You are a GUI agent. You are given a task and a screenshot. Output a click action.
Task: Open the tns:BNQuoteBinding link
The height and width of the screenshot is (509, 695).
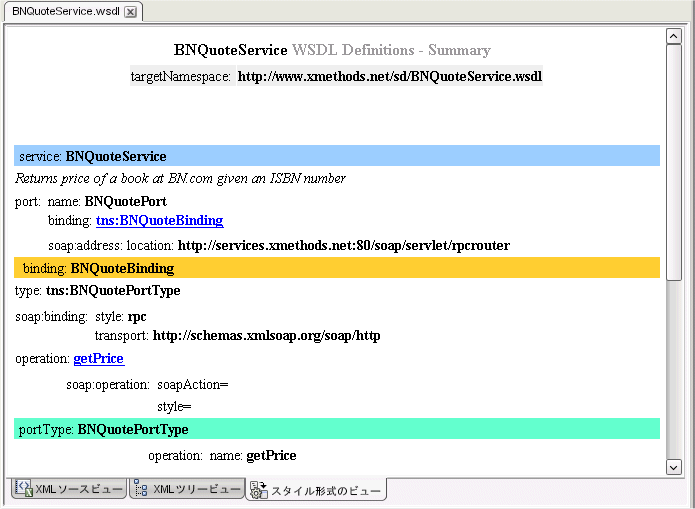[160, 220]
